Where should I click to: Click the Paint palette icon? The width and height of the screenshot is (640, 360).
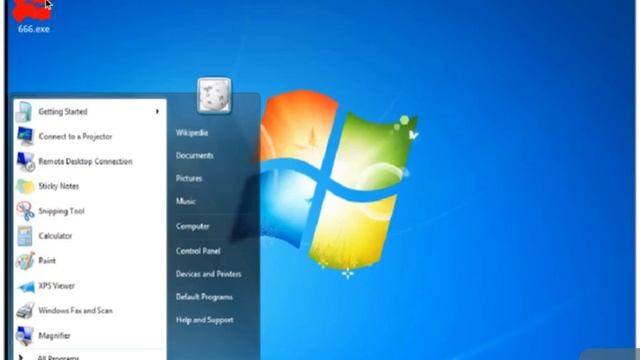25,261
